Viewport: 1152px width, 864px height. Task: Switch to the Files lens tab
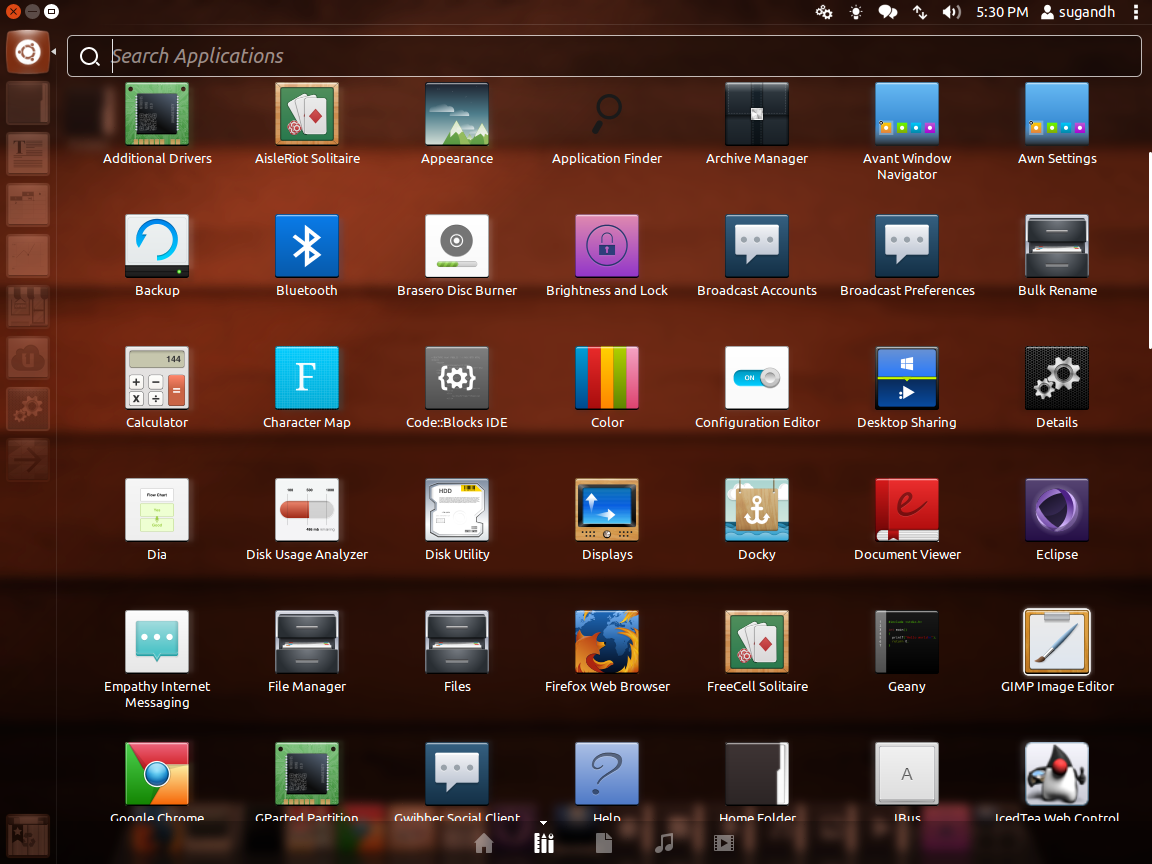pos(604,843)
